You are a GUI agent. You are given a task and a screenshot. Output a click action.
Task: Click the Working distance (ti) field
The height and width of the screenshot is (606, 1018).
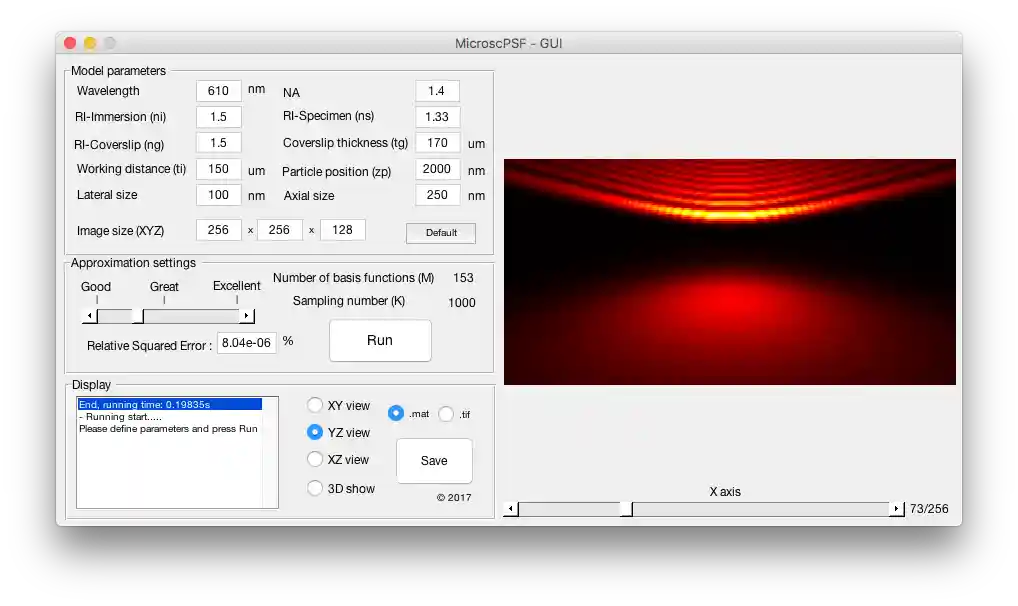click(218, 169)
